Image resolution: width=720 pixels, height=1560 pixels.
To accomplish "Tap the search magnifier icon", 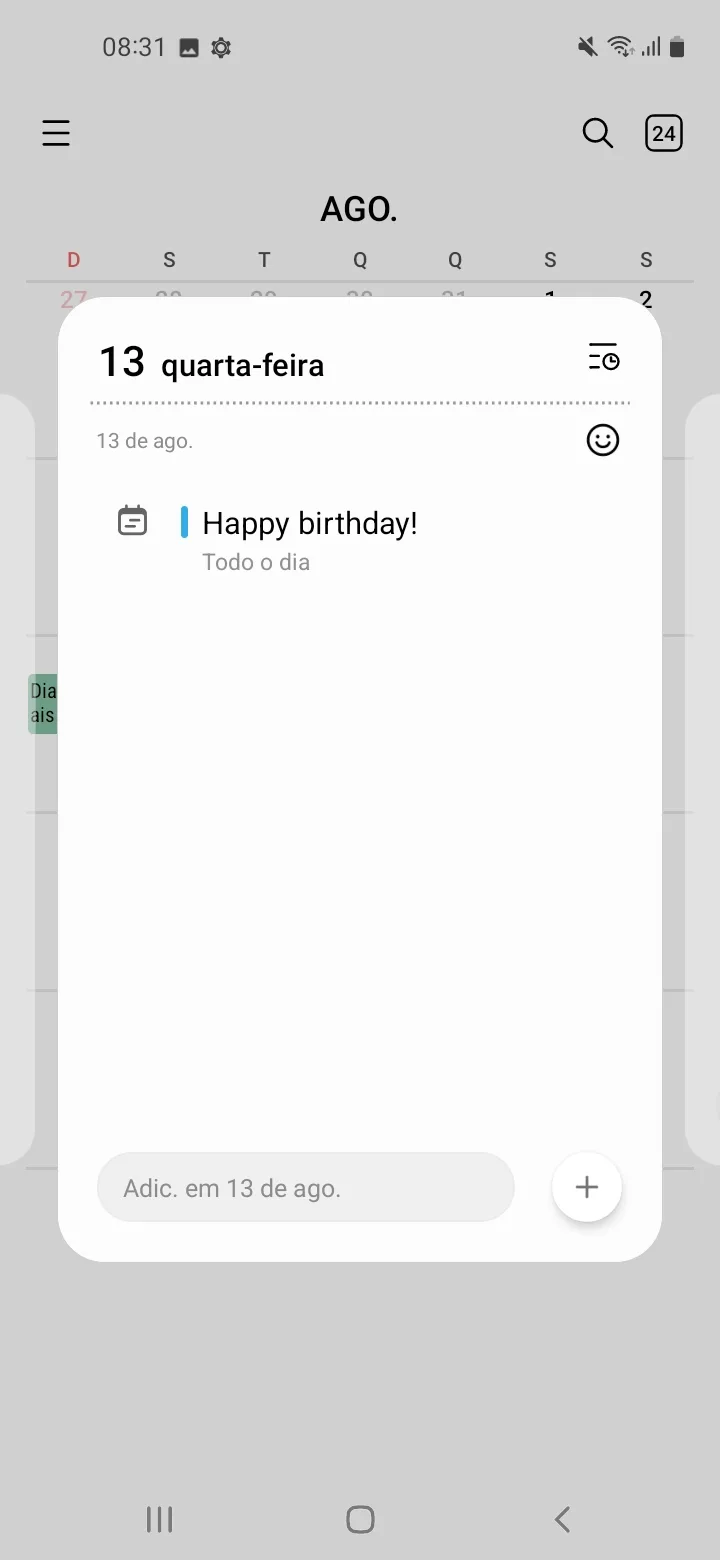I will click(x=597, y=133).
